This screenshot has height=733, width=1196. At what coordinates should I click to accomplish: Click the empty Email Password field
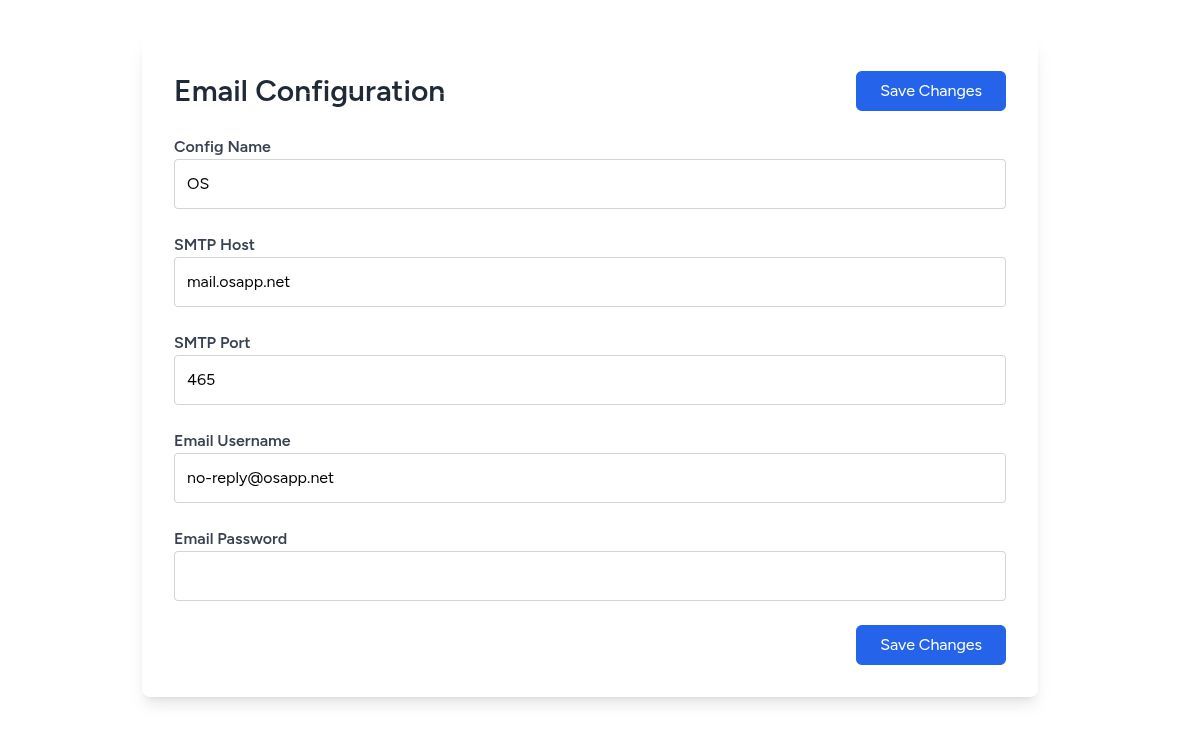coord(589,576)
